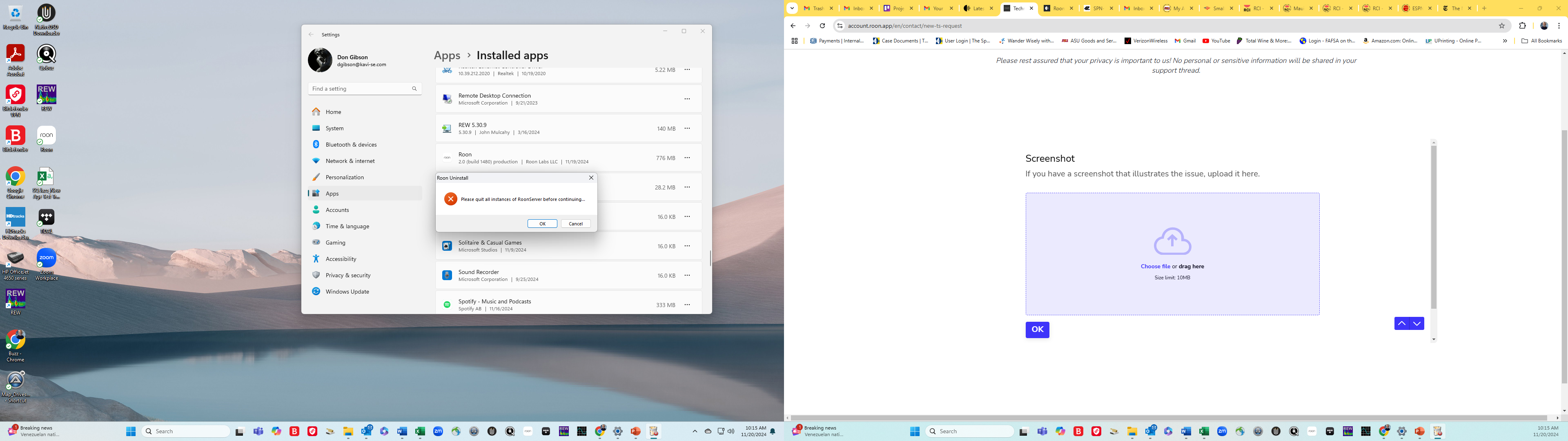Click the Choose file link in the upload area
This screenshot has width=1568, height=441.
tap(1155, 266)
